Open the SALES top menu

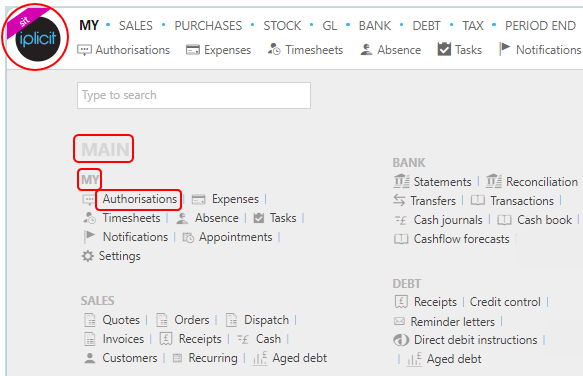pos(136,26)
